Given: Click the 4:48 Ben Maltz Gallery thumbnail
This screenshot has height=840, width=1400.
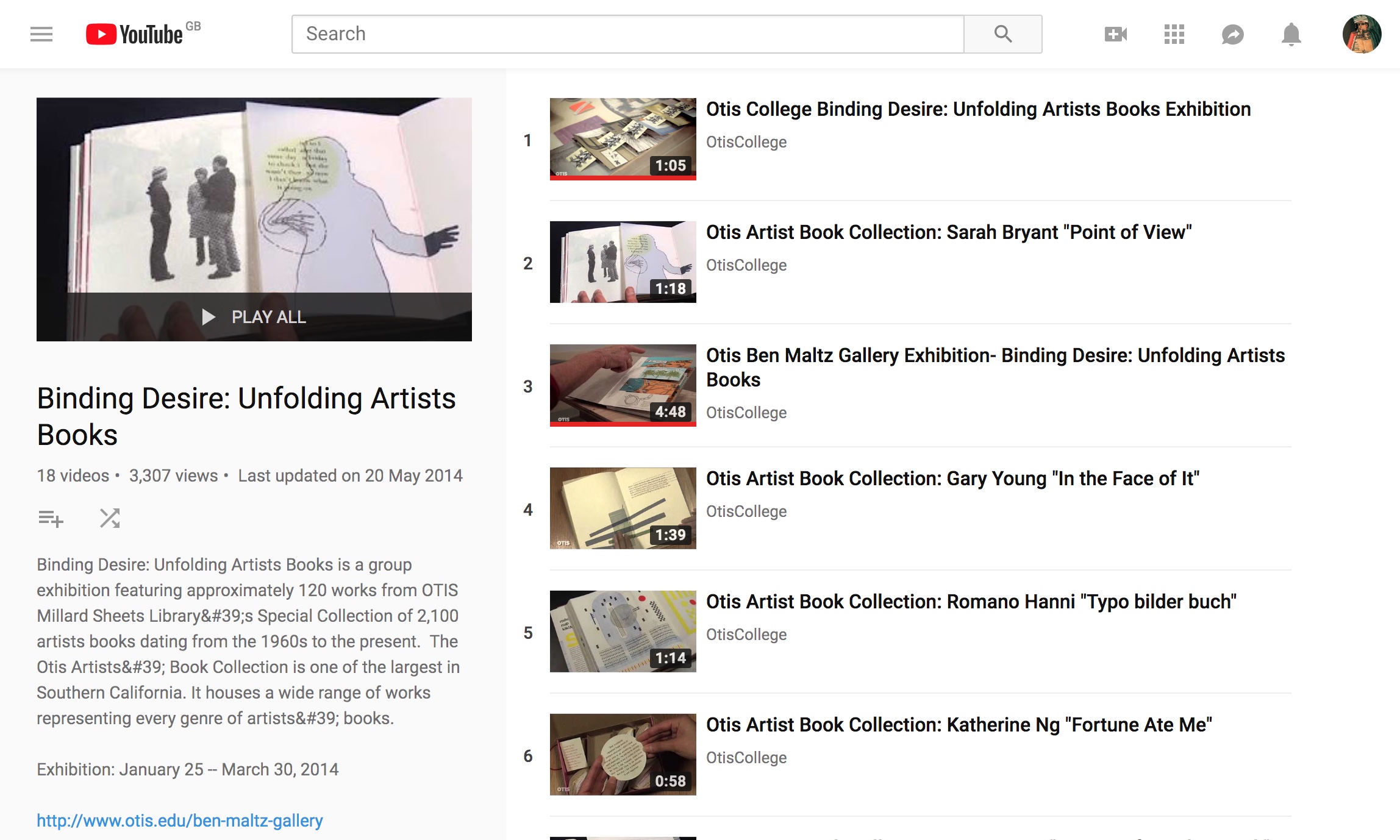Looking at the screenshot, I should (623, 385).
